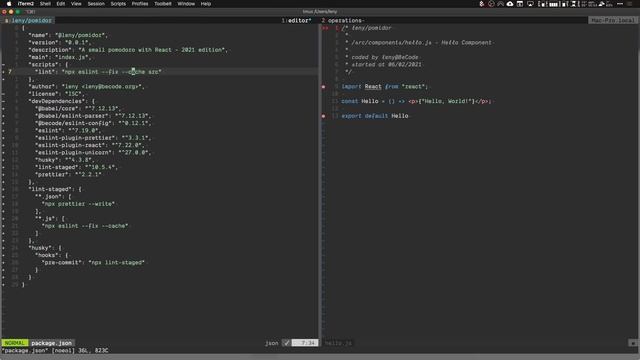Viewport: 640px width, 360px height.
Task: Click the "eslint-plugin-react" dependency line
Action: point(89,145)
